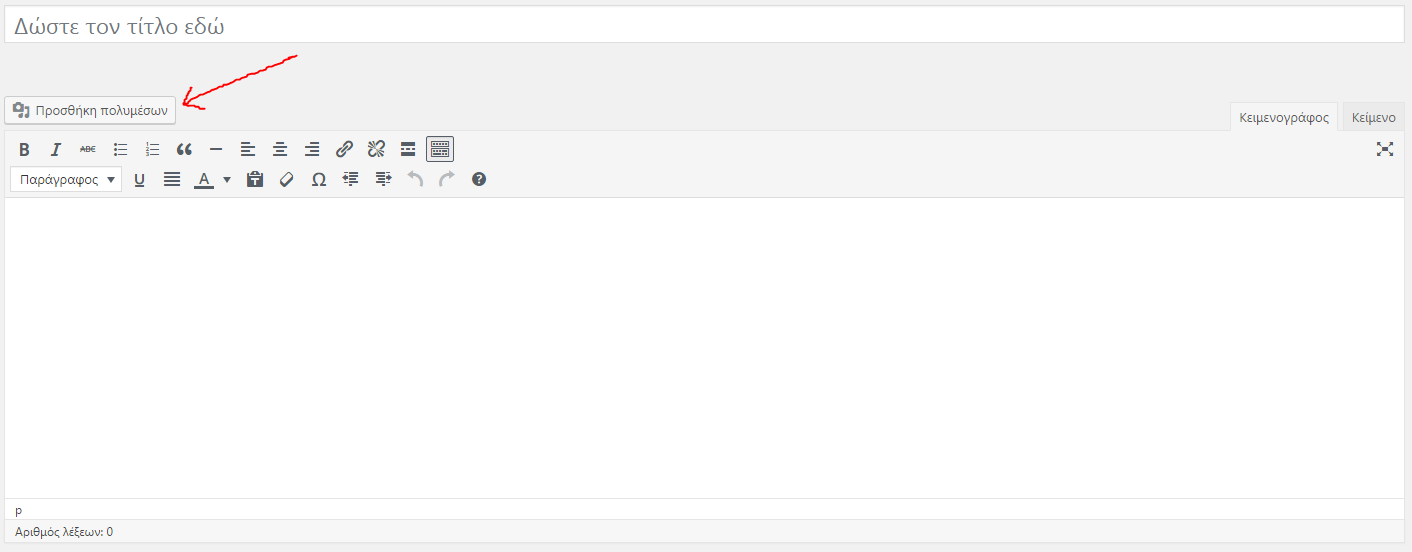Insert a bulleted list
Screen dimensions: 1412x552
120,150
